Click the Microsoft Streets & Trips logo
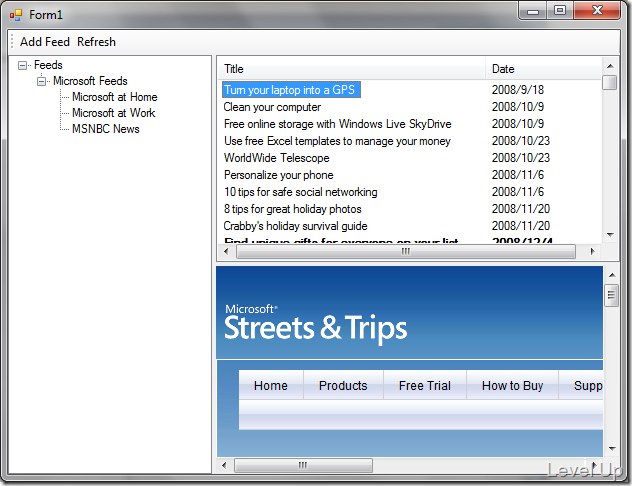 coord(316,323)
